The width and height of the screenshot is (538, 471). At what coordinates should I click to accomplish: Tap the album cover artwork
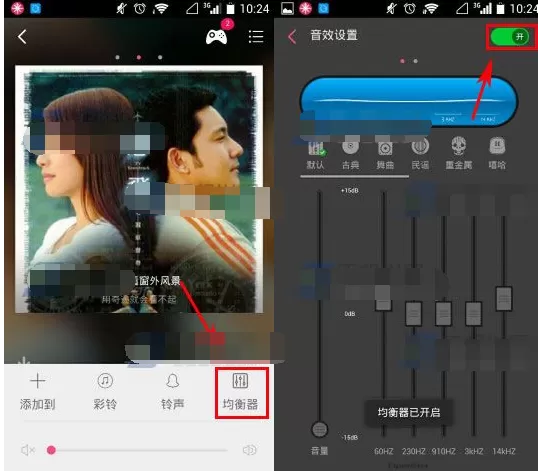point(139,189)
